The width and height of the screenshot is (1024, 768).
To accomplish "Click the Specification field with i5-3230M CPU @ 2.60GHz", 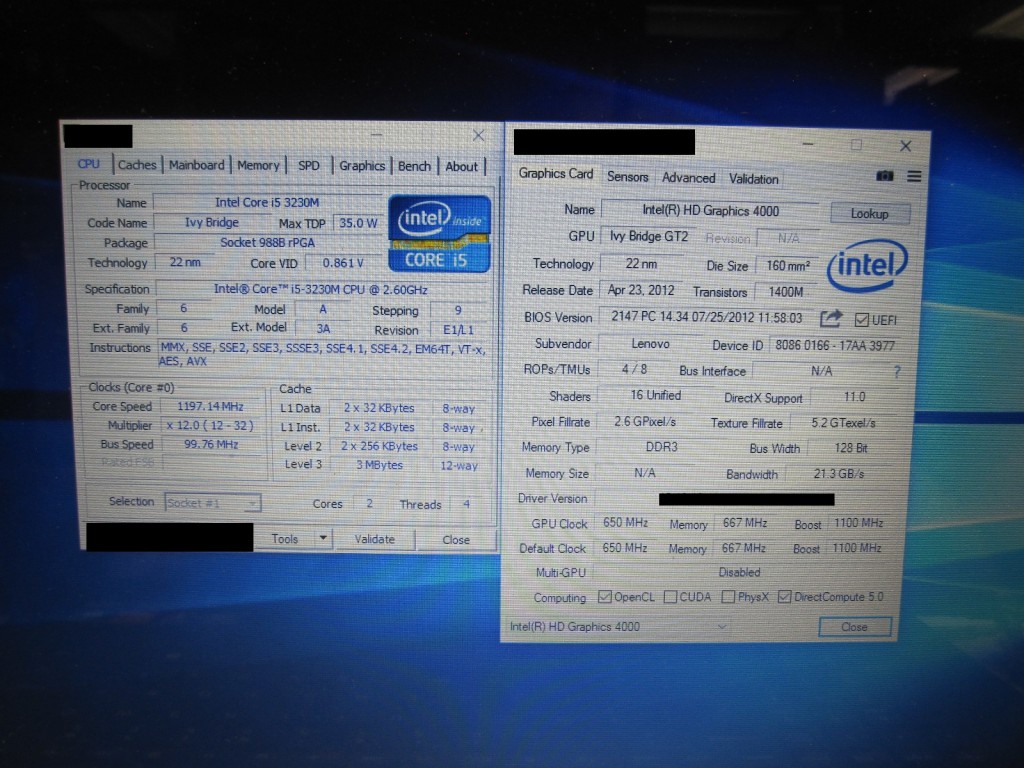I will [321, 289].
